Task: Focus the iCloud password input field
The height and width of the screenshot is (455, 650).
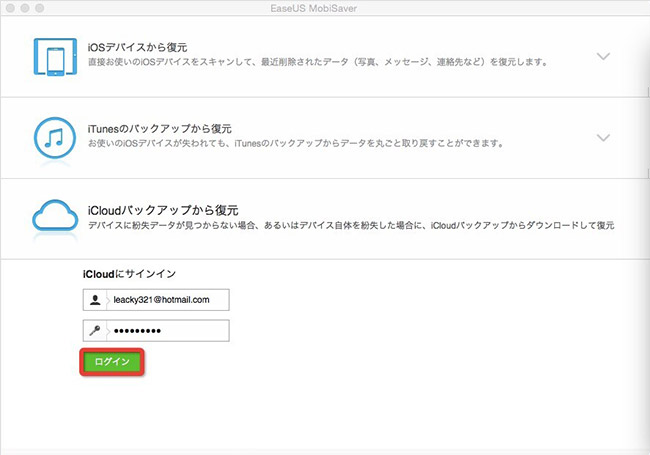Action: pos(156,331)
